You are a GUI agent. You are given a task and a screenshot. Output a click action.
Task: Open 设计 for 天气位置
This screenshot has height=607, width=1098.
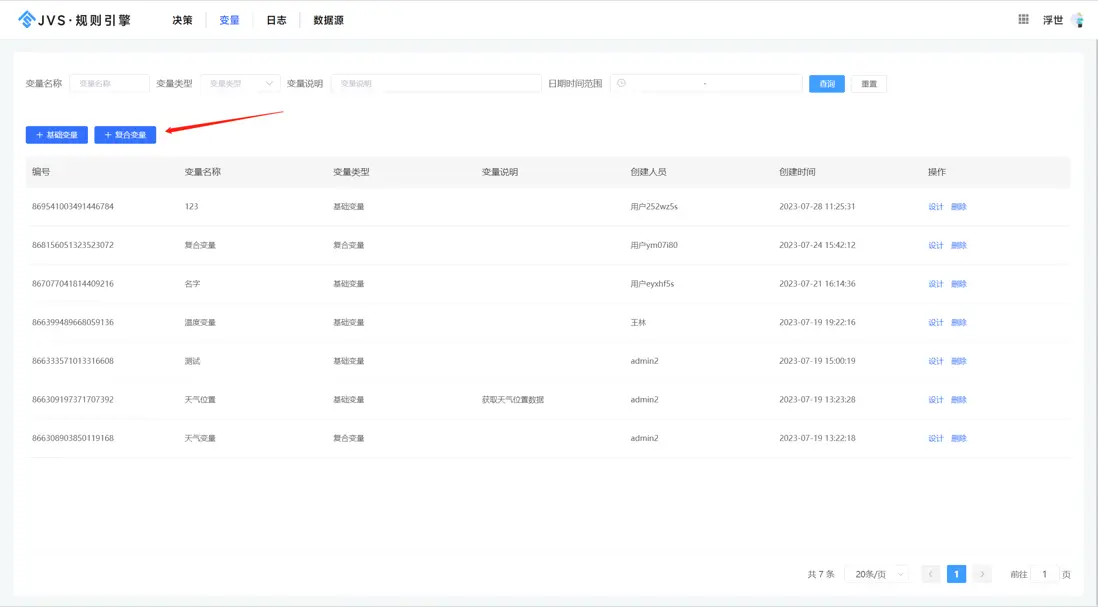[x=936, y=399]
